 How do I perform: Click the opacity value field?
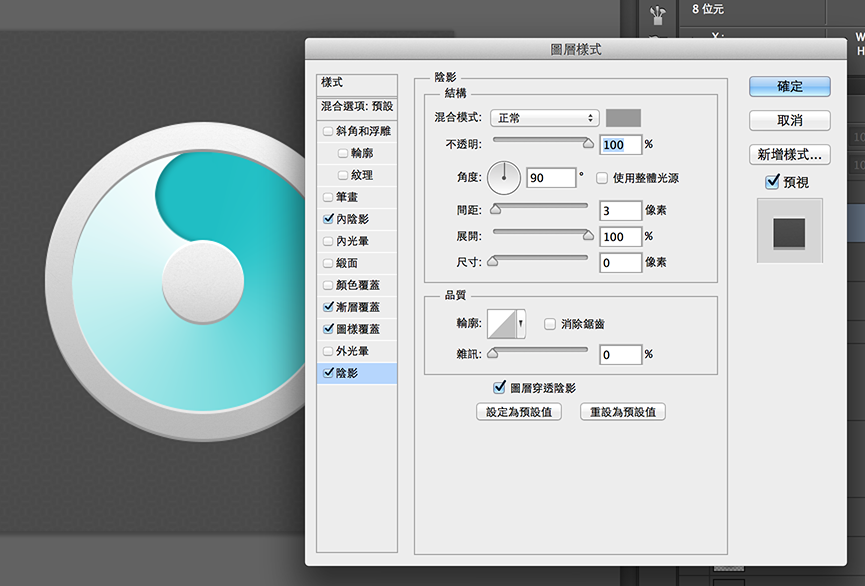tap(621, 145)
